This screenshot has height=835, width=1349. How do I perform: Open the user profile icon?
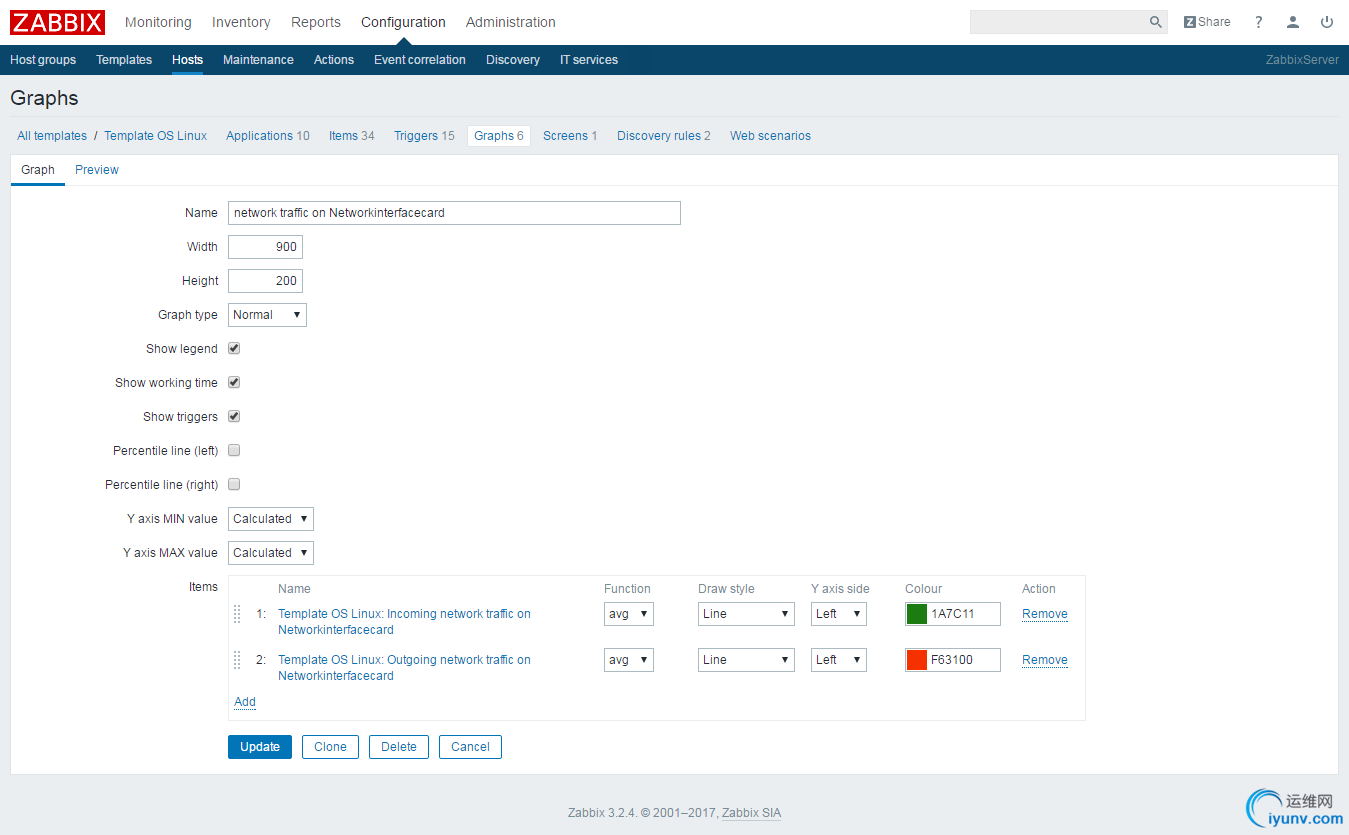point(1293,22)
